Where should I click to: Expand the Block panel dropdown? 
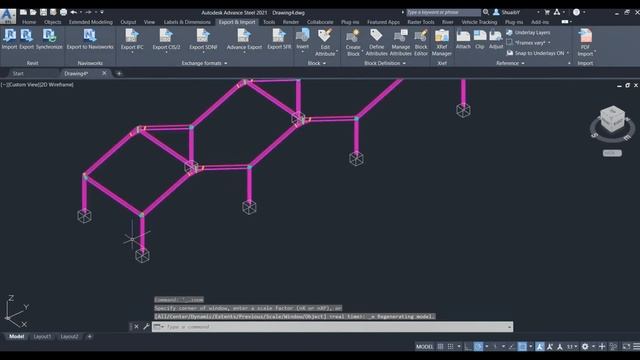pos(317,63)
